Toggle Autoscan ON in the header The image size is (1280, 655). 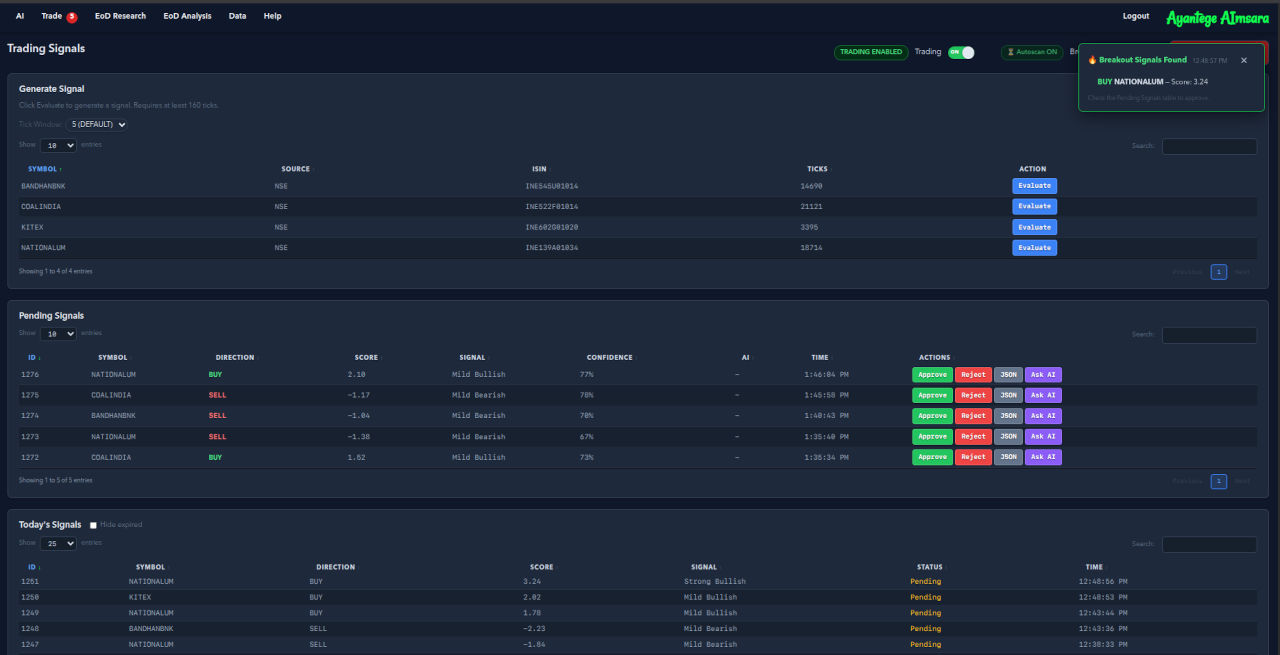coord(1031,51)
